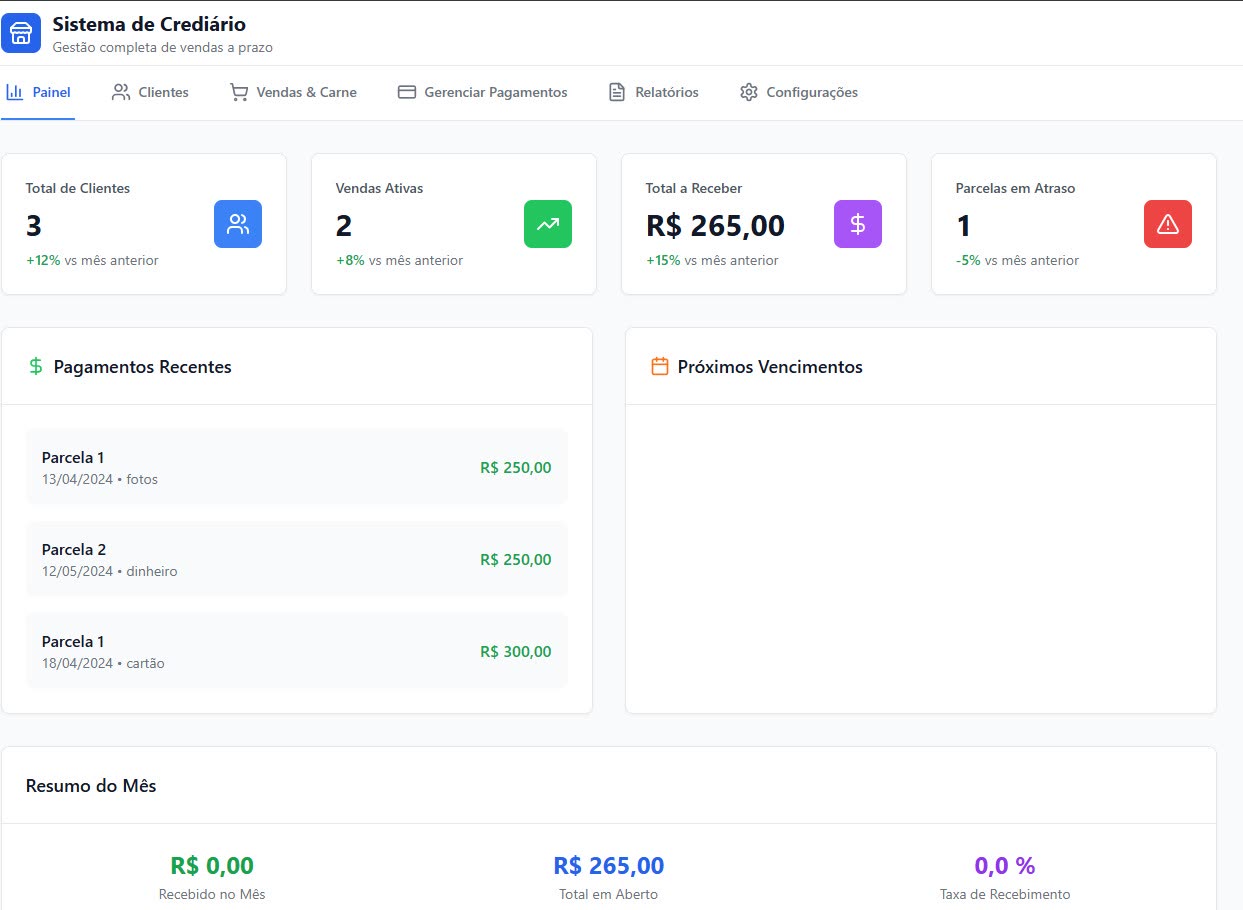Select the Parcela 1 payment paid with fotos
1243x910 pixels.
pos(297,467)
